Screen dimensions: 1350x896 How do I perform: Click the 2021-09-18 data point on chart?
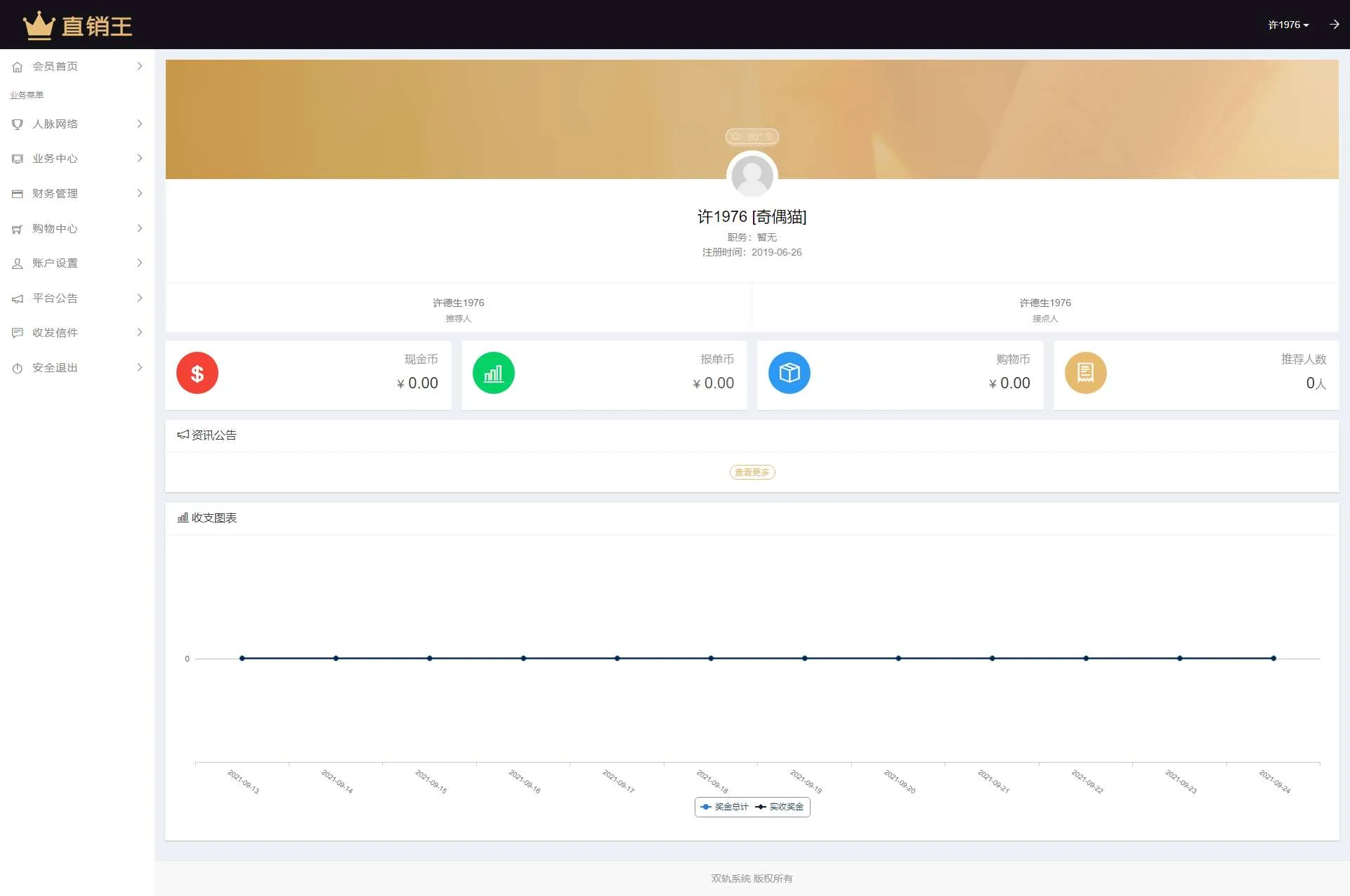[711, 659]
